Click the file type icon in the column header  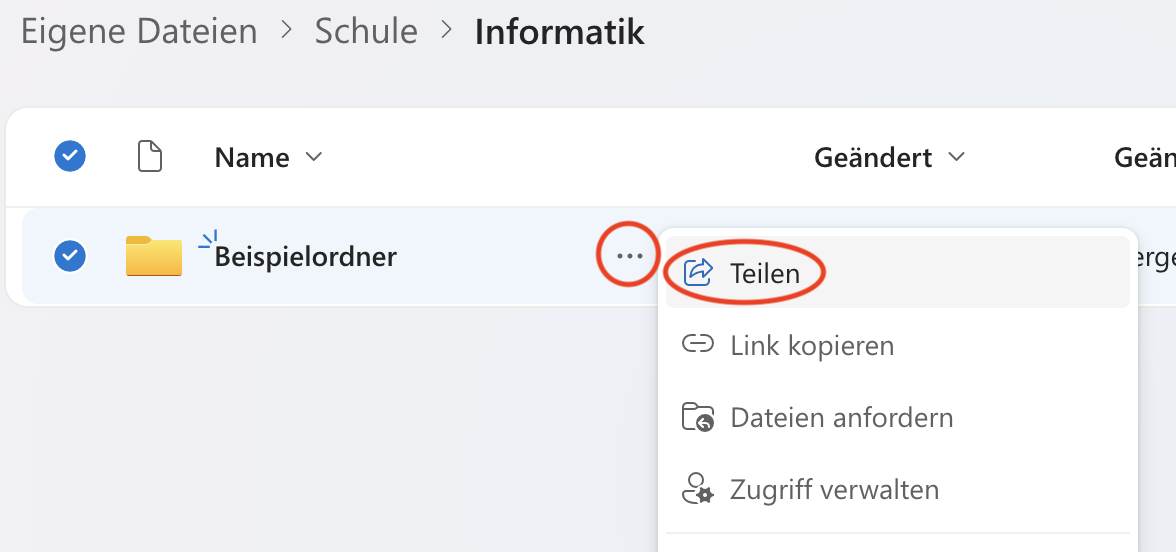click(149, 157)
